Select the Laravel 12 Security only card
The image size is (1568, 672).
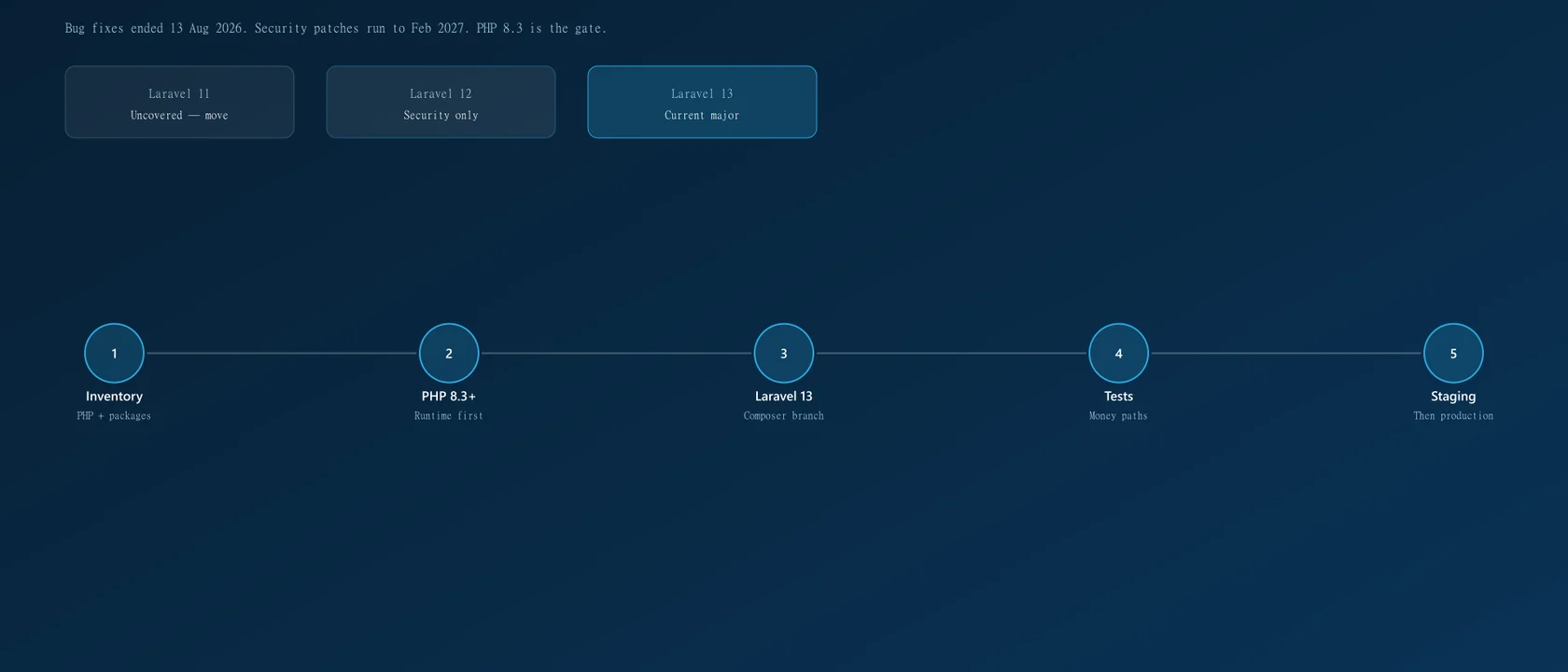coord(441,102)
